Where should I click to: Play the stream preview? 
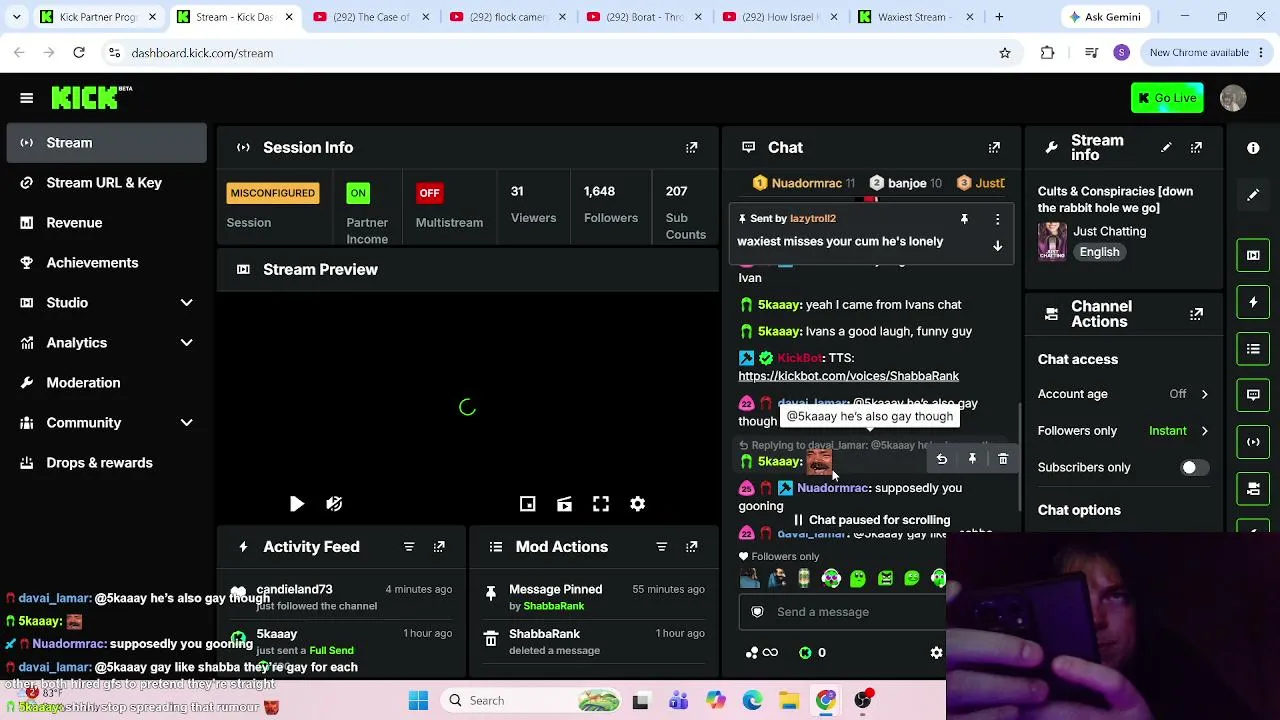297,504
